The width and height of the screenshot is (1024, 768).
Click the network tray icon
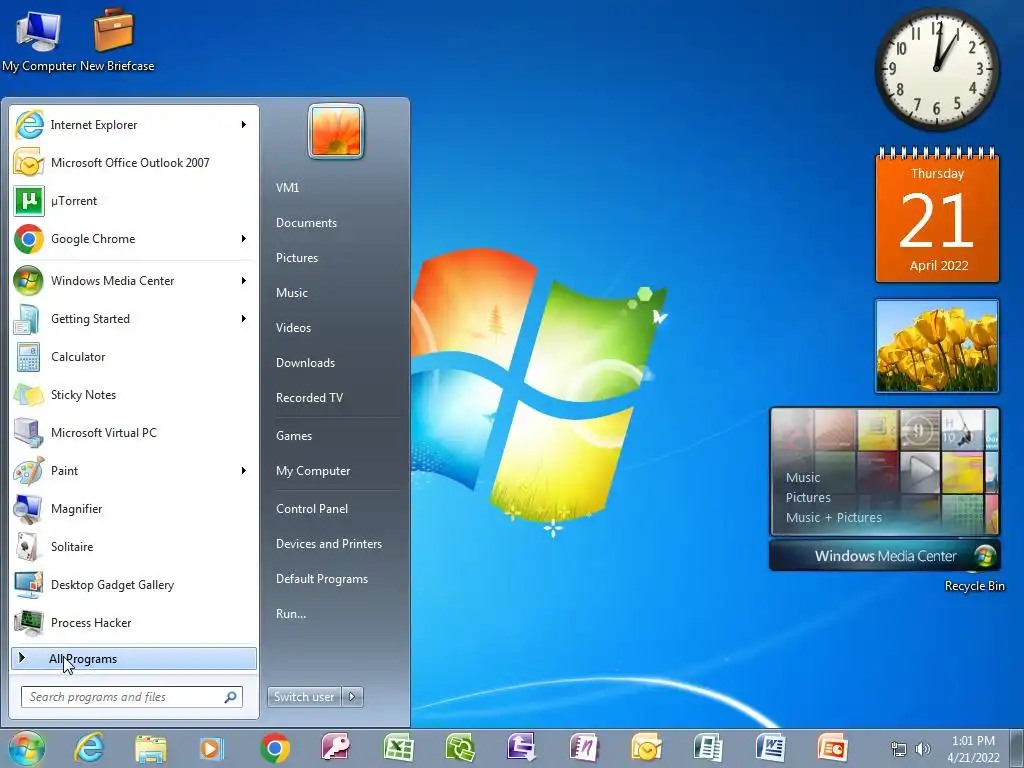(899, 749)
